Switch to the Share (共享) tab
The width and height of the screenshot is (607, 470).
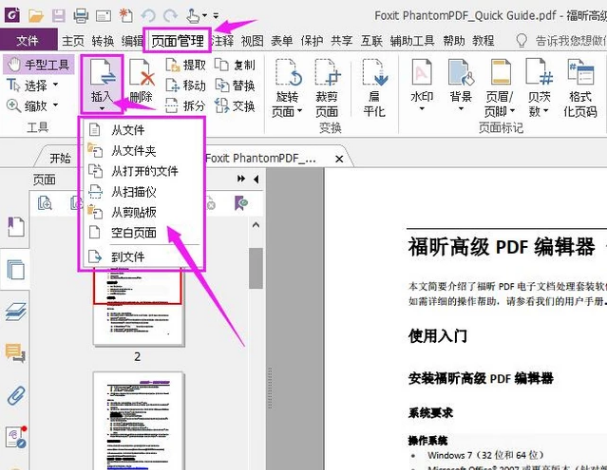coord(341,40)
